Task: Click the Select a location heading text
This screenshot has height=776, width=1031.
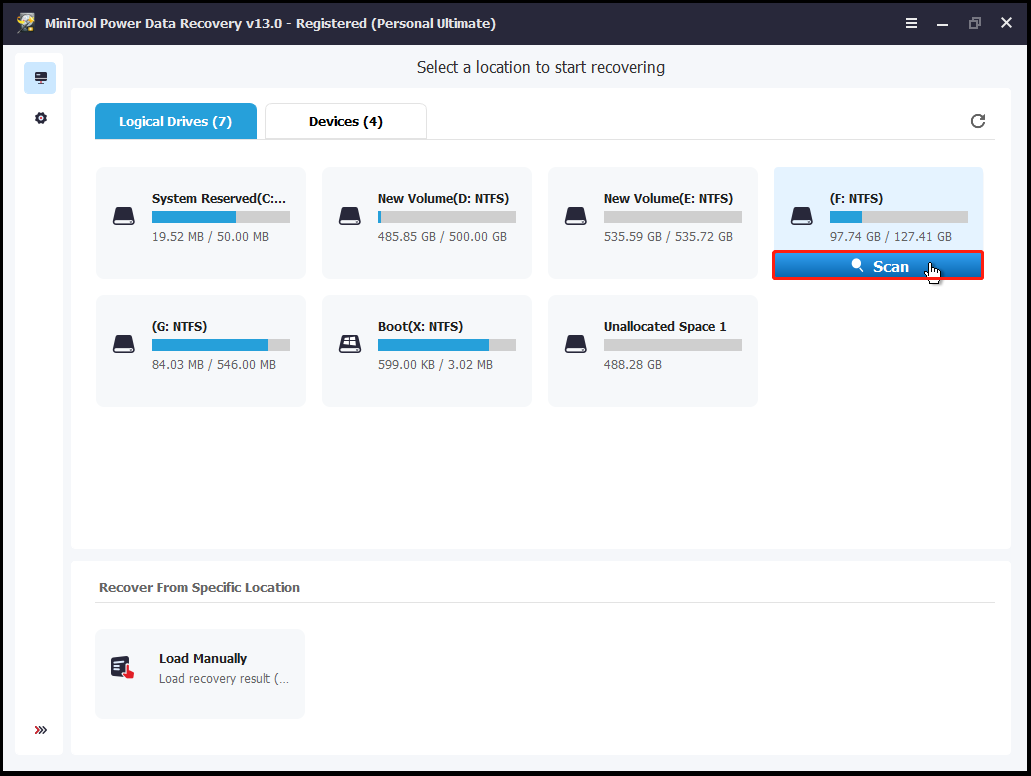Action: (540, 68)
